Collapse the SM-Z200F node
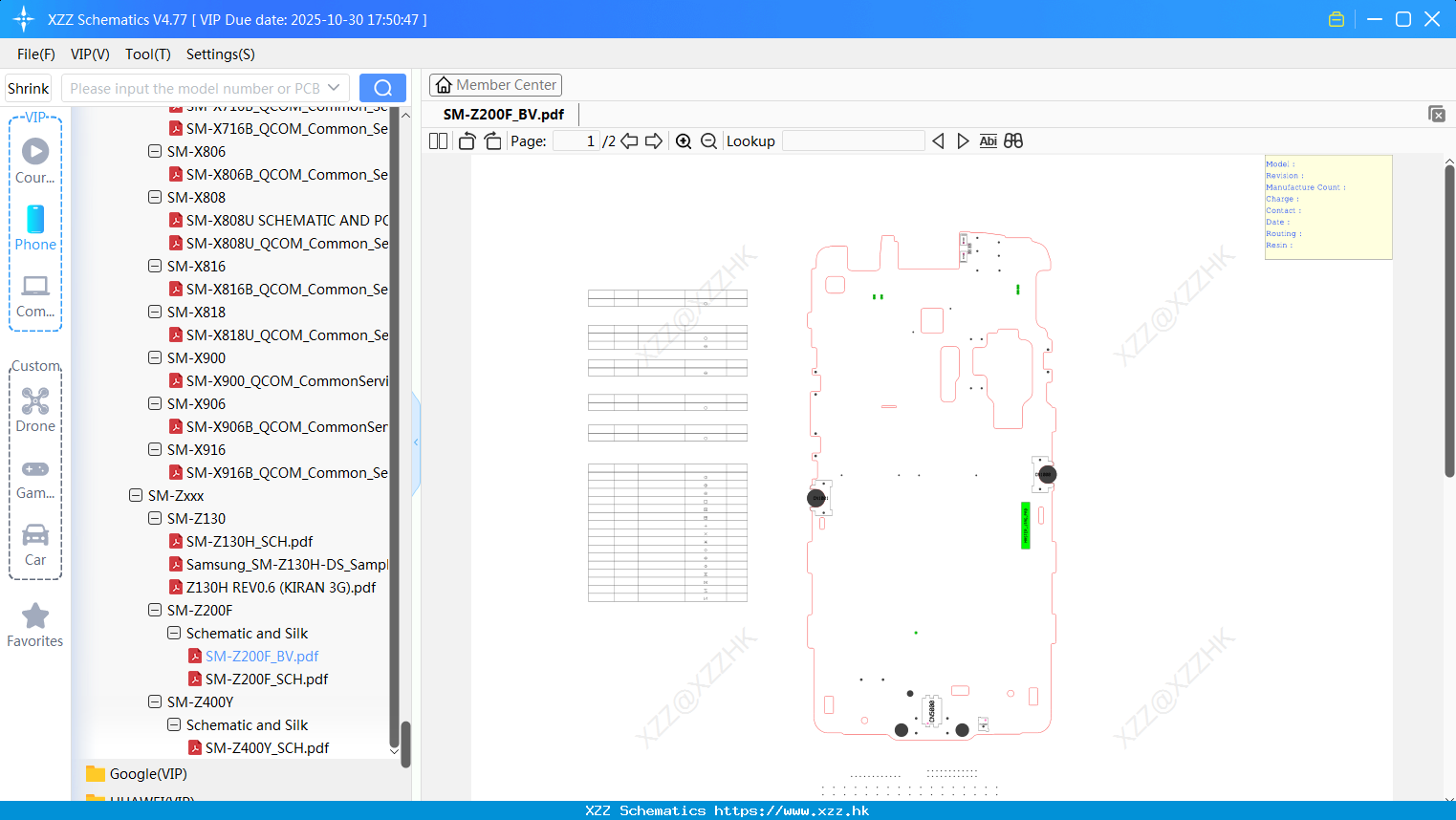This screenshot has height=820, width=1456. (155, 610)
